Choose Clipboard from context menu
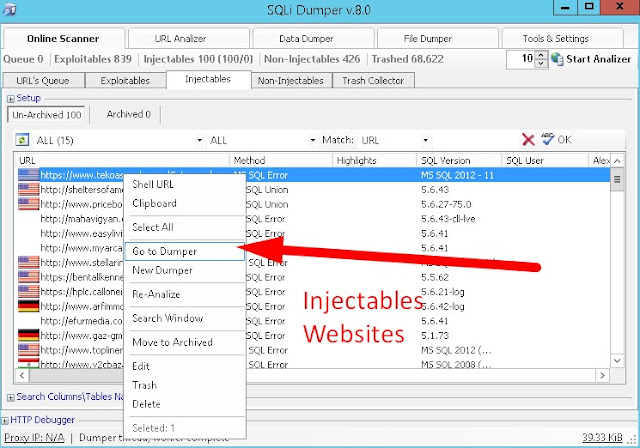The height and width of the screenshot is (448, 640). [x=184, y=203]
